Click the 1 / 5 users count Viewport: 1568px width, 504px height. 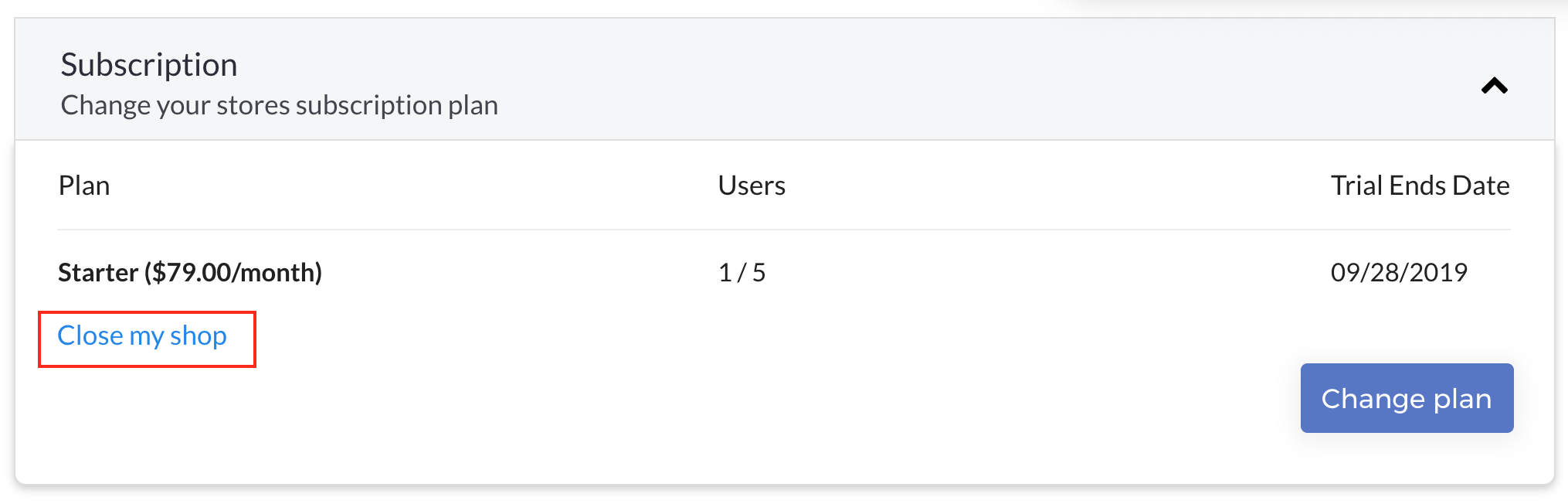742,272
